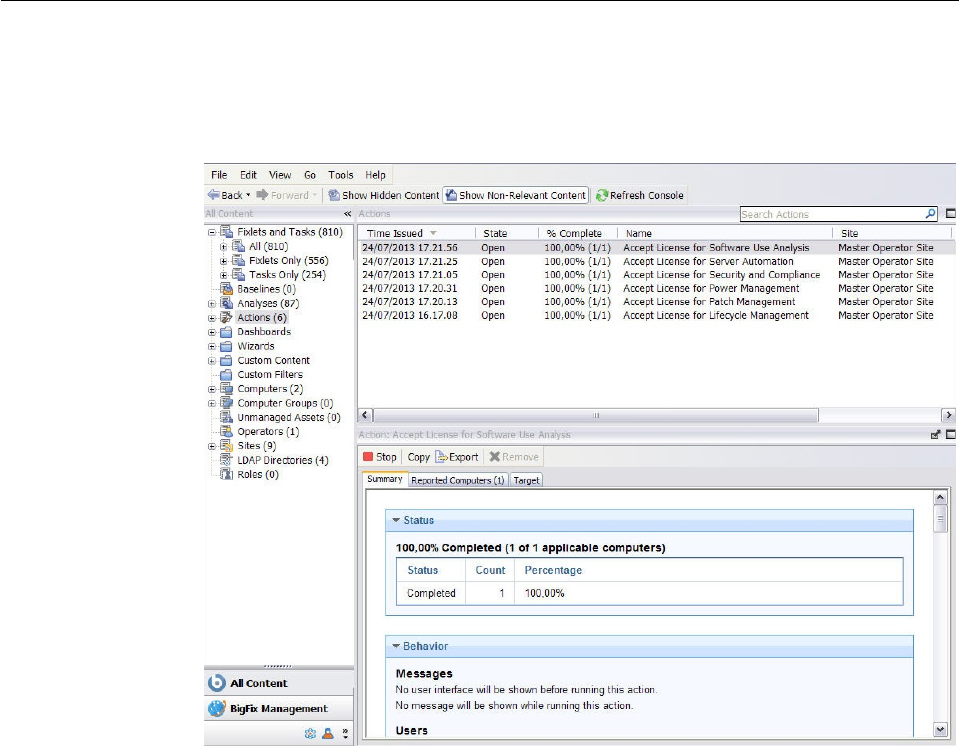Screen dimensions: 959x746
Task: Open the Baselines icon in tree
Action: 226,289
